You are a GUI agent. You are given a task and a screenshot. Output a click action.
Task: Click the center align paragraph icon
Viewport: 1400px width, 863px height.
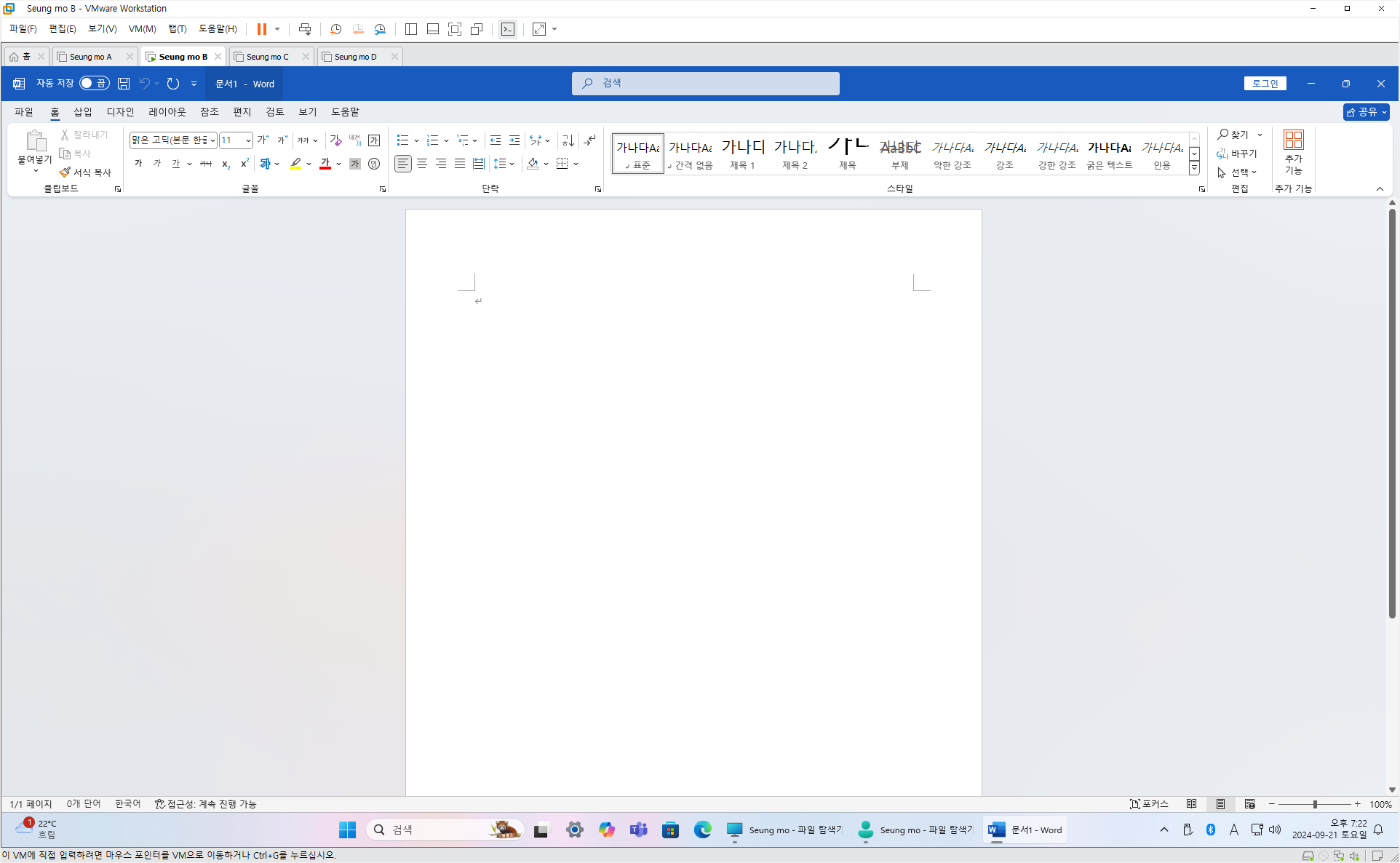[x=422, y=164]
